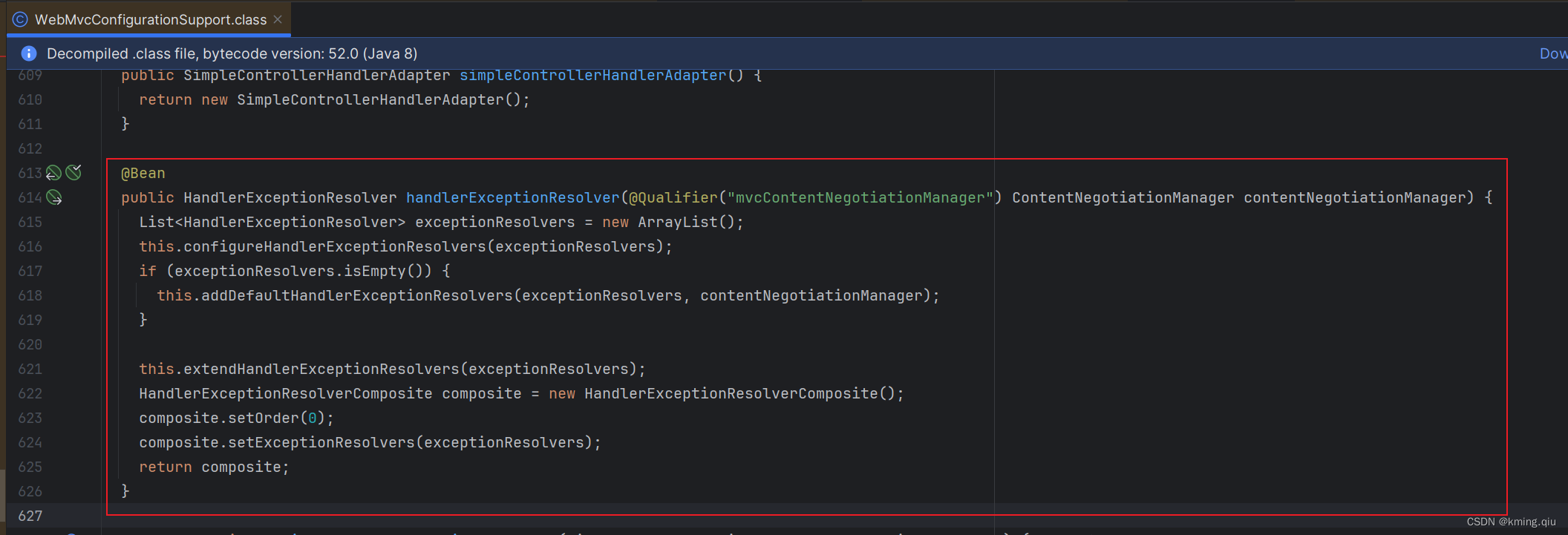The image size is (1568, 535).
Task: Click the @Bean annotation on line 613
Action: tap(143, 173)
